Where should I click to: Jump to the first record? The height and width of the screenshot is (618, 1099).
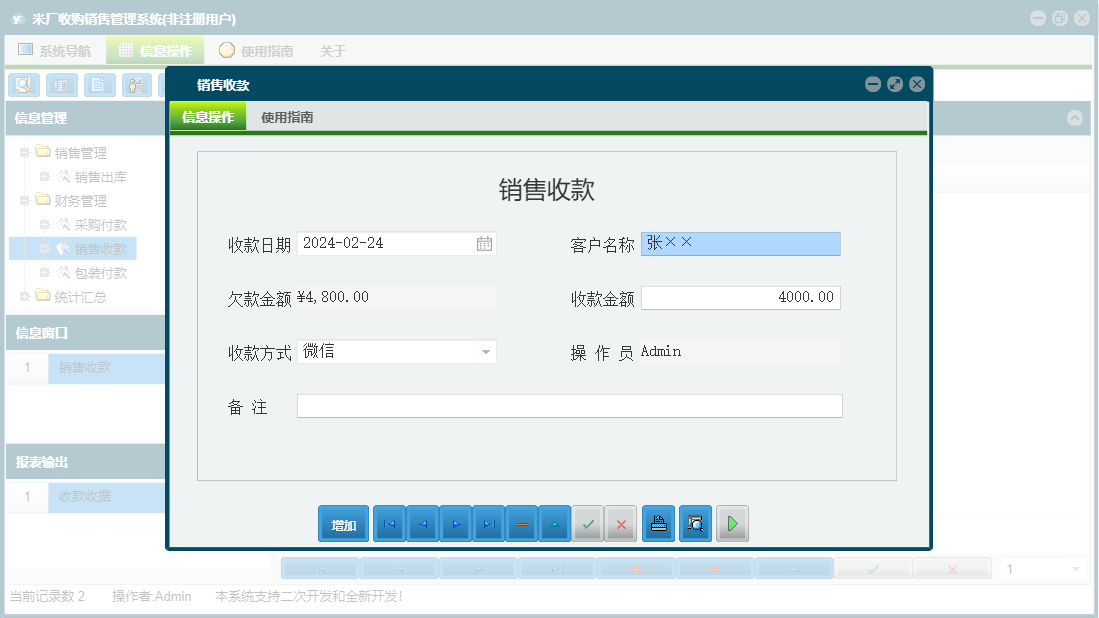(x=389, y=523)
